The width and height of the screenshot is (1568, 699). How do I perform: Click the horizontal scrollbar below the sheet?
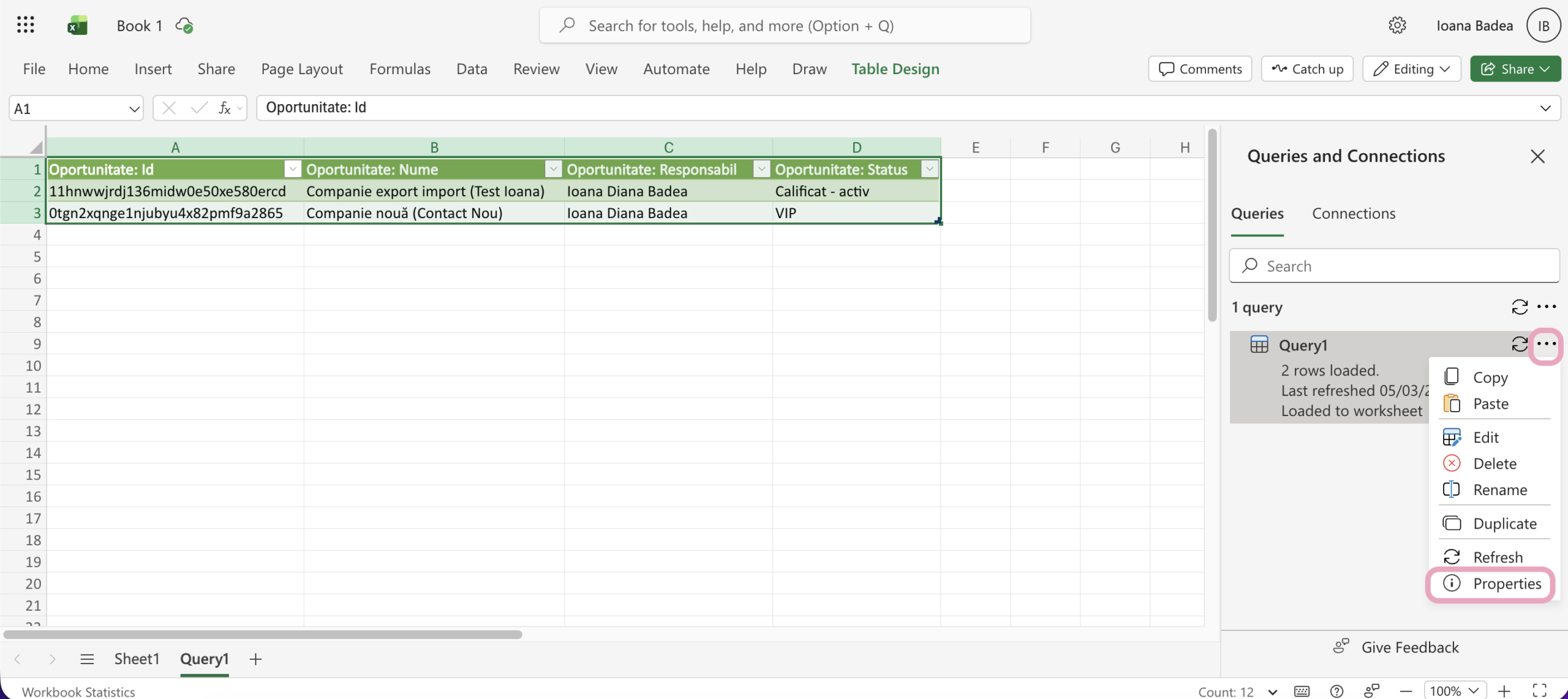tap(263, 635)
